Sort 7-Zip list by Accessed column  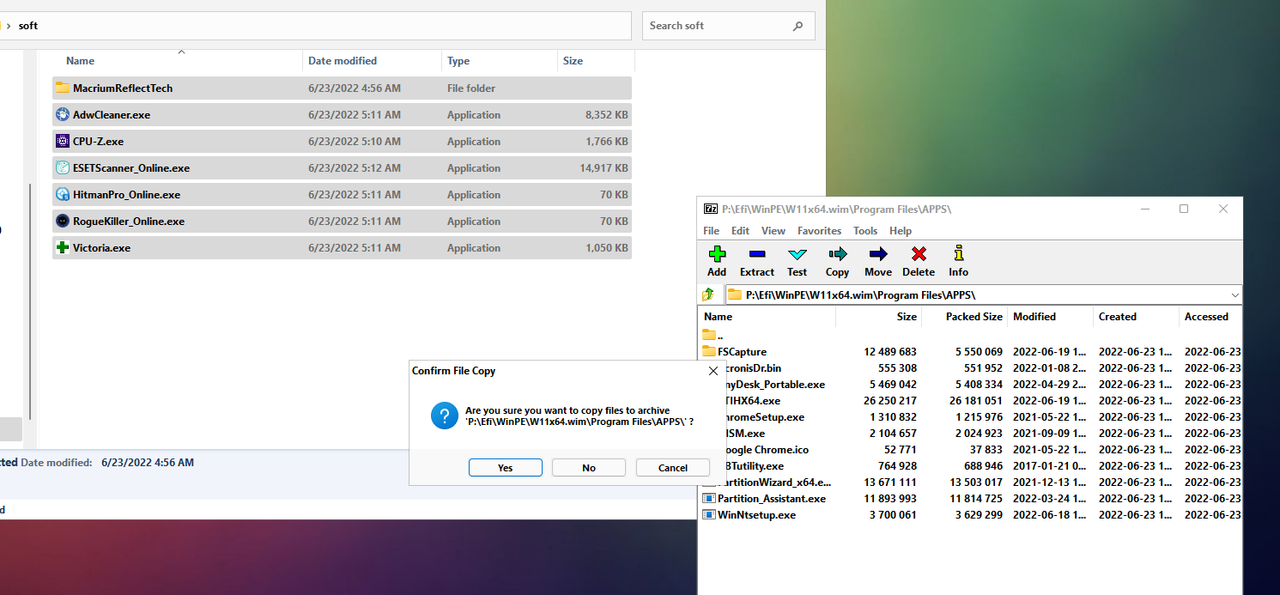1206,317
